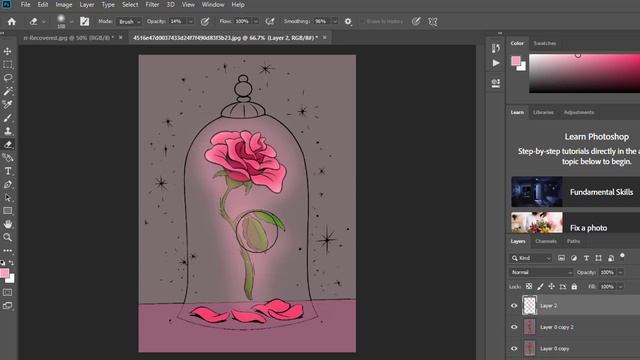Toggle visibility of Layer 0 copy
The height and width of the screenshot is (360, 640).
[514, 349]
